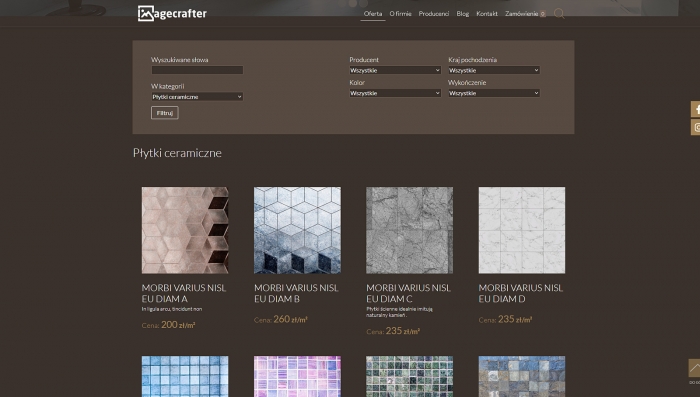Open the Kontakt menu item
The image size is (700, 397).
pyautogui.click(x=487, y=14)
